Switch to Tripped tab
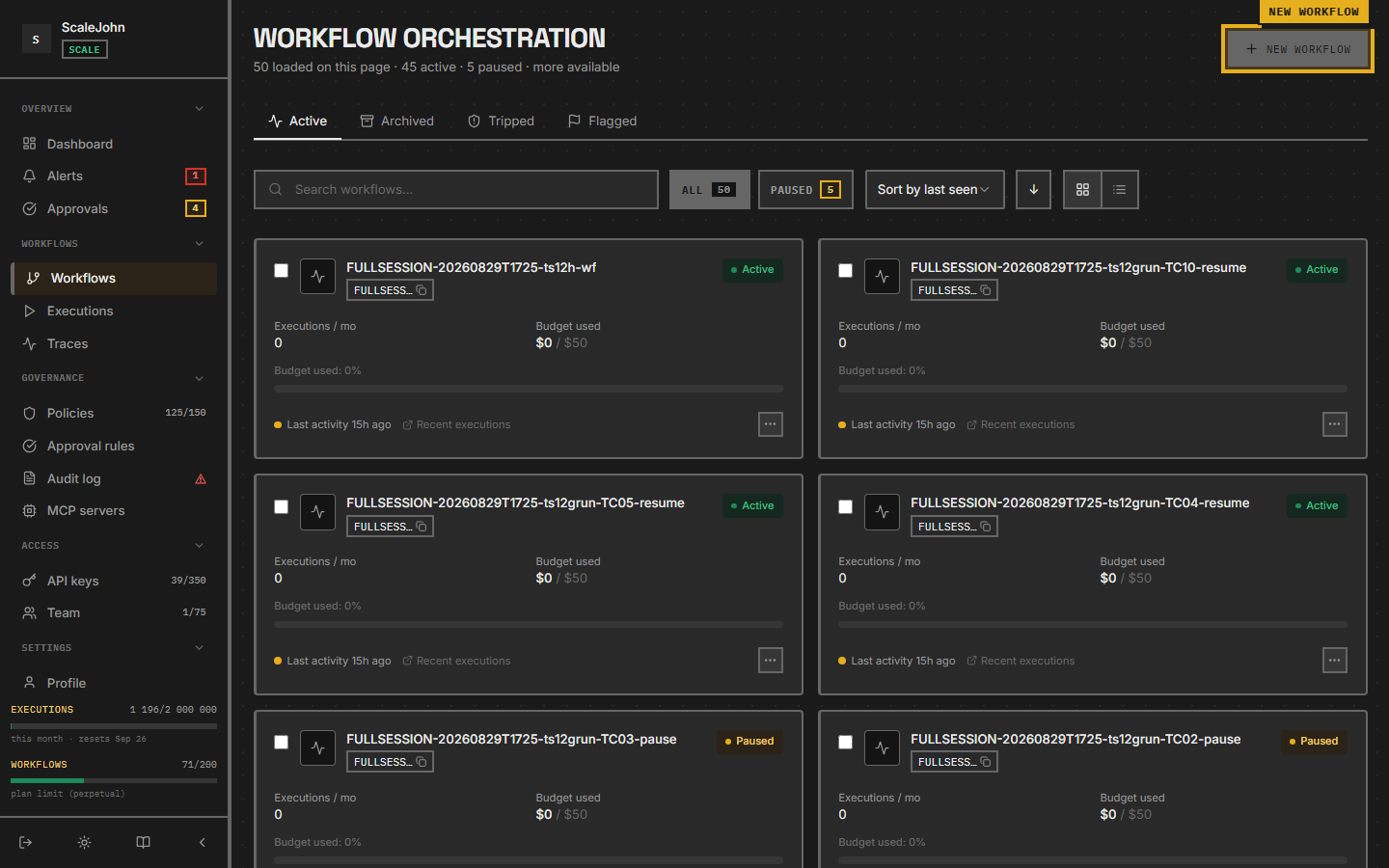This screenshot has height=868, width=1389. pos(501,121)
